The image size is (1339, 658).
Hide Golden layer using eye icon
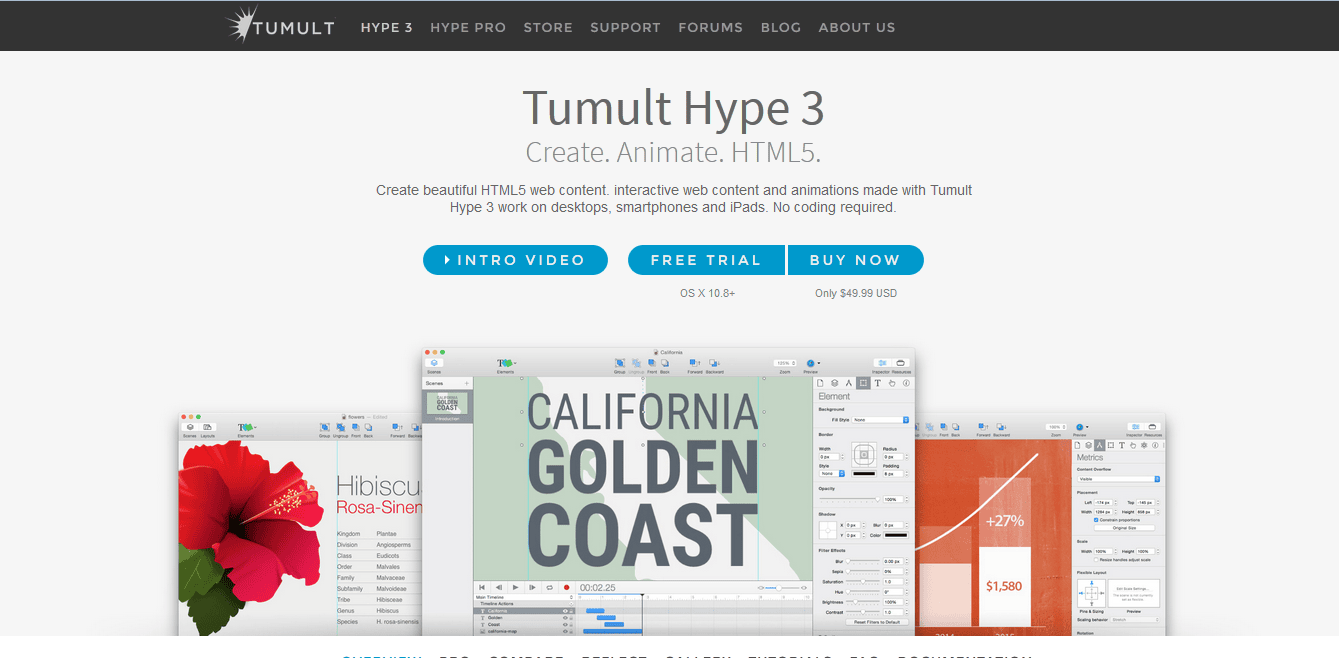(x=565, y=618)
